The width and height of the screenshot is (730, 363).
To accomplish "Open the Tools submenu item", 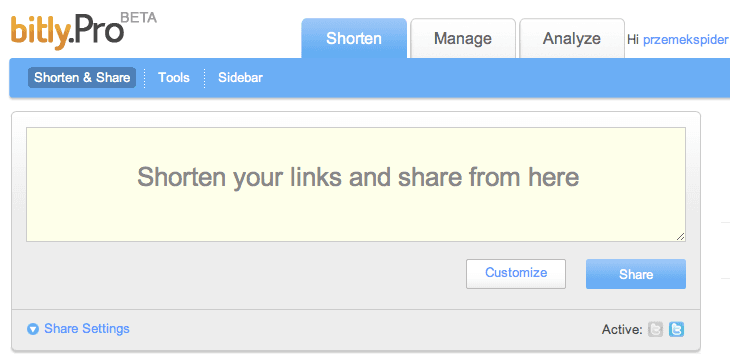I will pos(174,77).
